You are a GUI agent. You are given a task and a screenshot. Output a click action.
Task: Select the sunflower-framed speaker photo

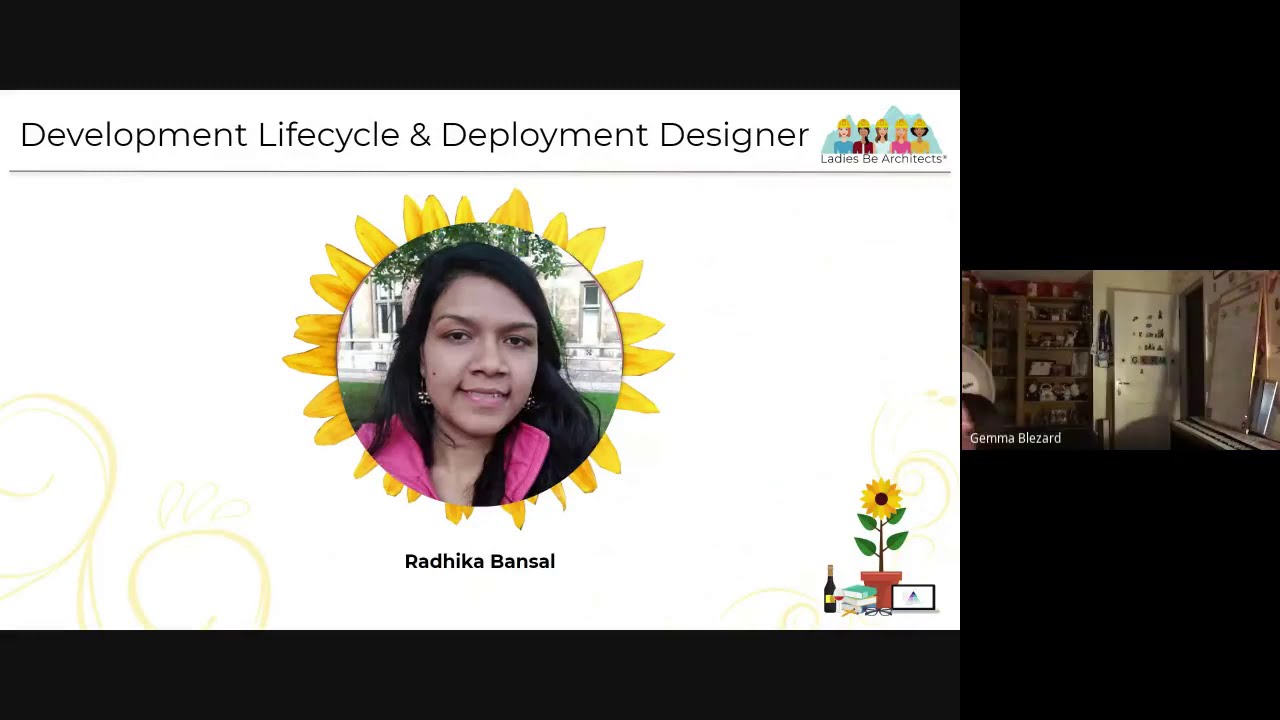coord(479,360)
